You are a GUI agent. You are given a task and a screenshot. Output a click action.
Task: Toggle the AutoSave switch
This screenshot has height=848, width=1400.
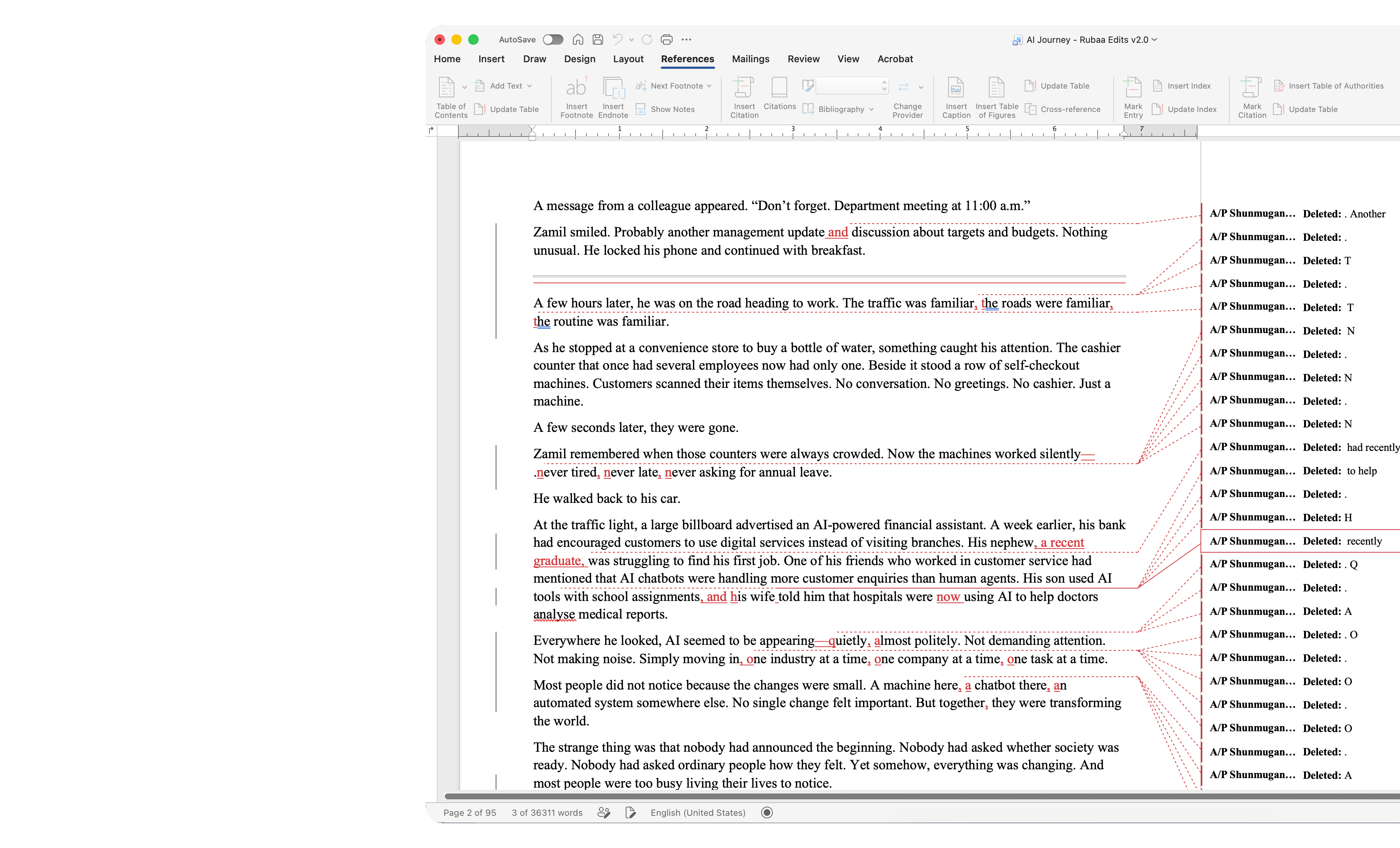[552, 39]
